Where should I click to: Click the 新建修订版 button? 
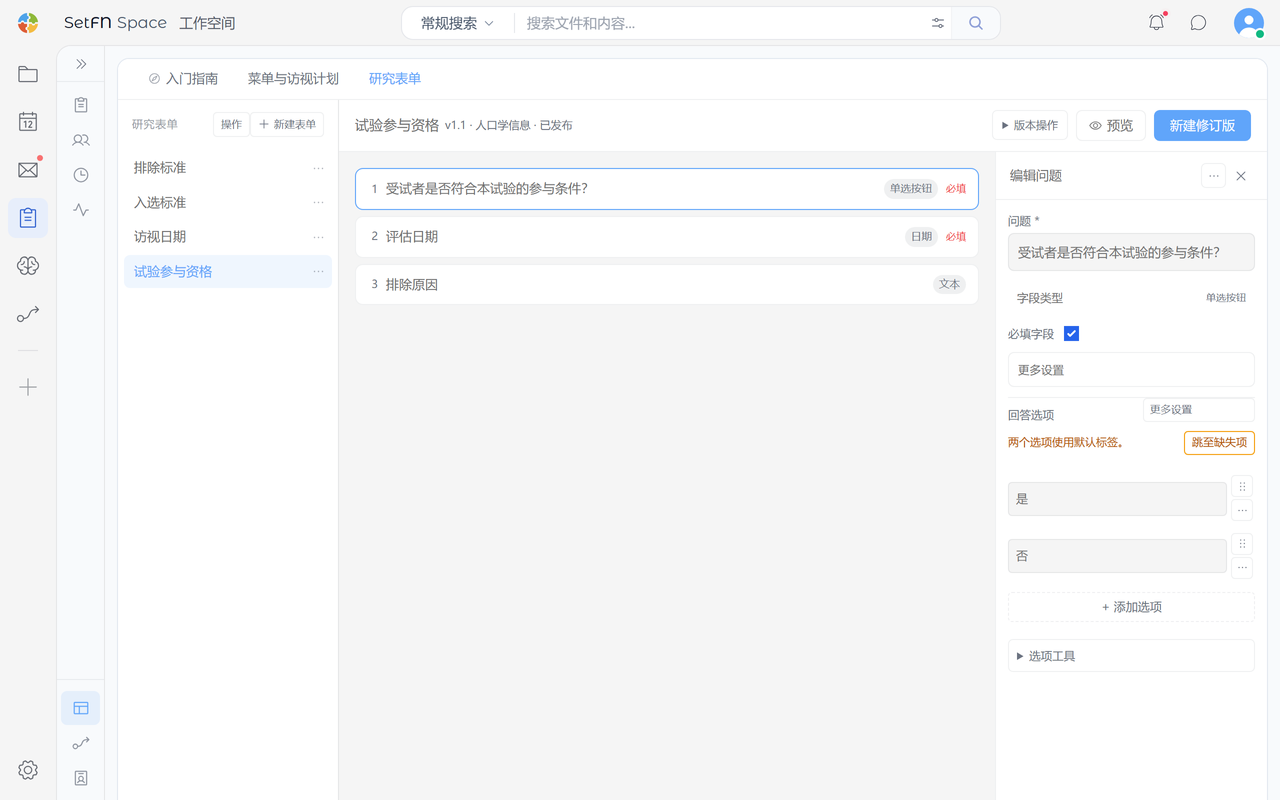(x=1202, y=125)
